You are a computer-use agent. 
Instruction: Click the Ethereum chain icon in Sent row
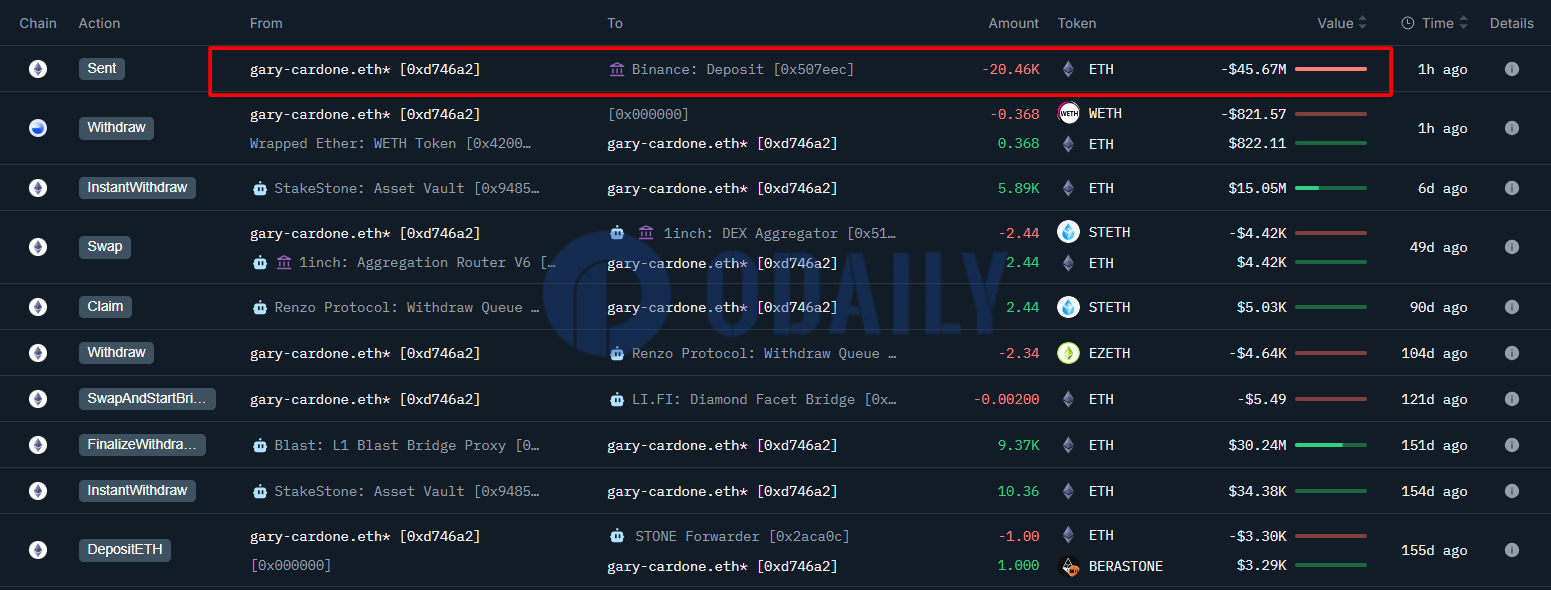tap(38, 69)
